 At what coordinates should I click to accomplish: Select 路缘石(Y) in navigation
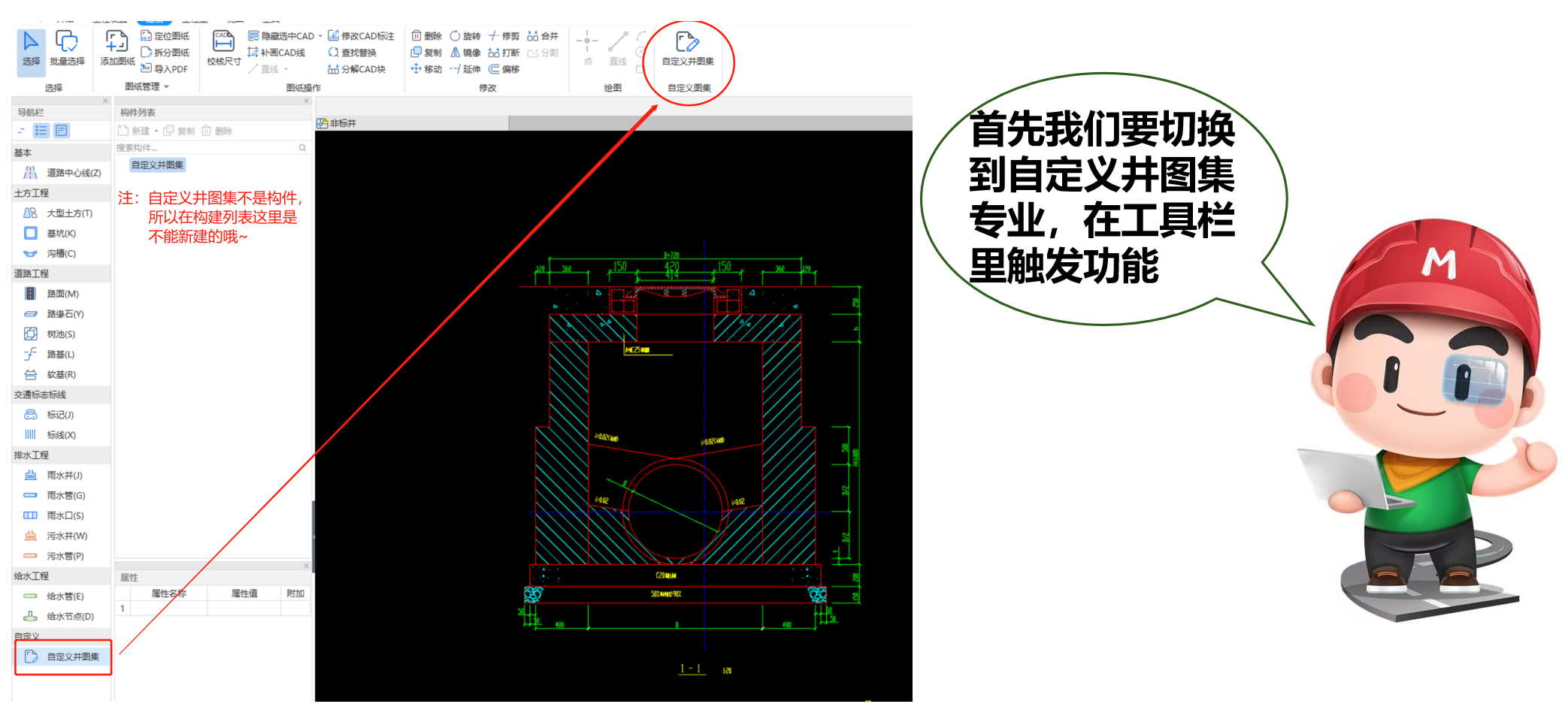(x=62, y=314)
